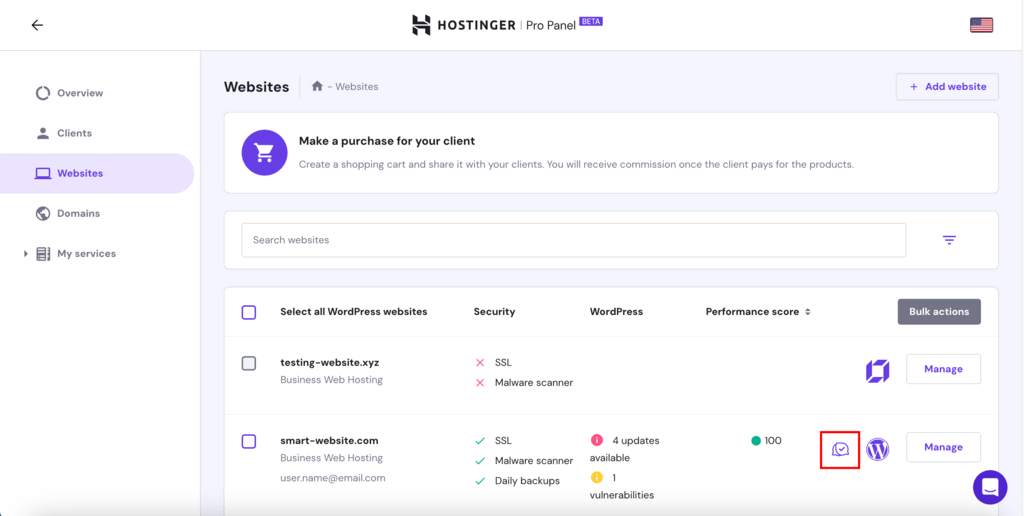This screenshot has width=1024, height=516.
Task: Navigate to Domains in the sidebar
Action: click(x=78, y=213)
